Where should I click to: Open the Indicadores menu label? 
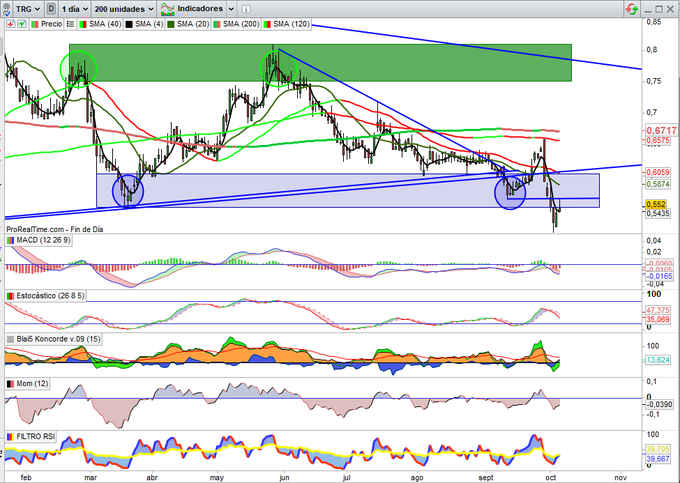click(x=200, y=9)
